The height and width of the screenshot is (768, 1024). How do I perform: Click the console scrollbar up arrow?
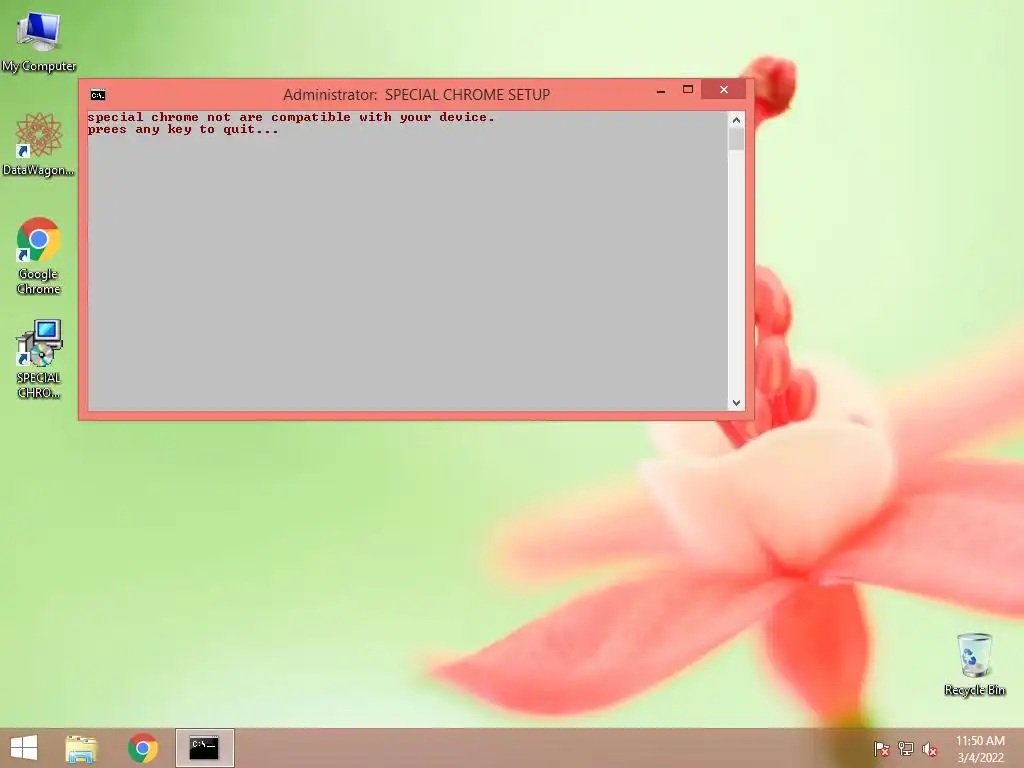pos(736,120)
